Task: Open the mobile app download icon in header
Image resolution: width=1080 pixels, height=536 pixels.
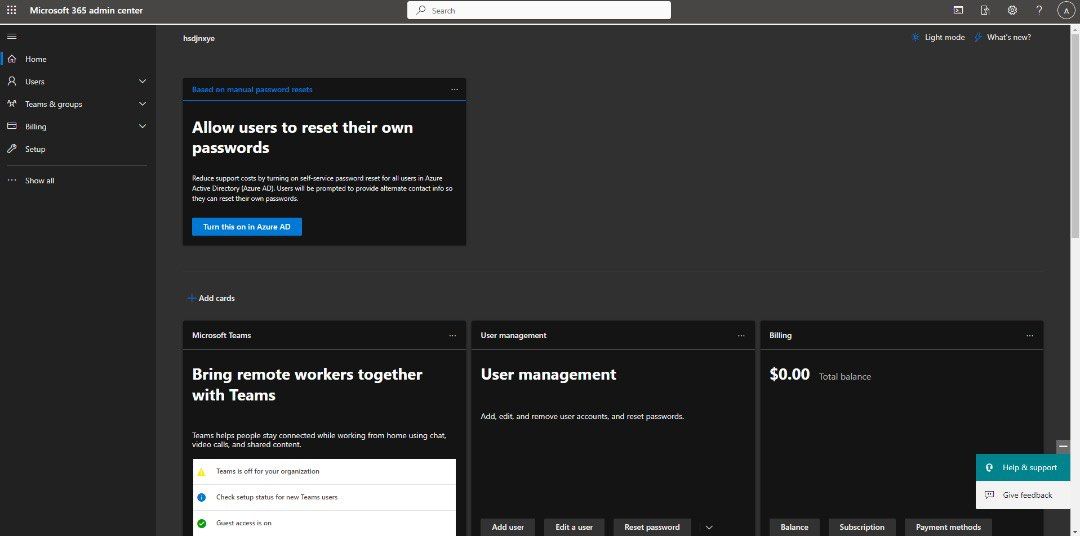Action: [x=985, y=10]
